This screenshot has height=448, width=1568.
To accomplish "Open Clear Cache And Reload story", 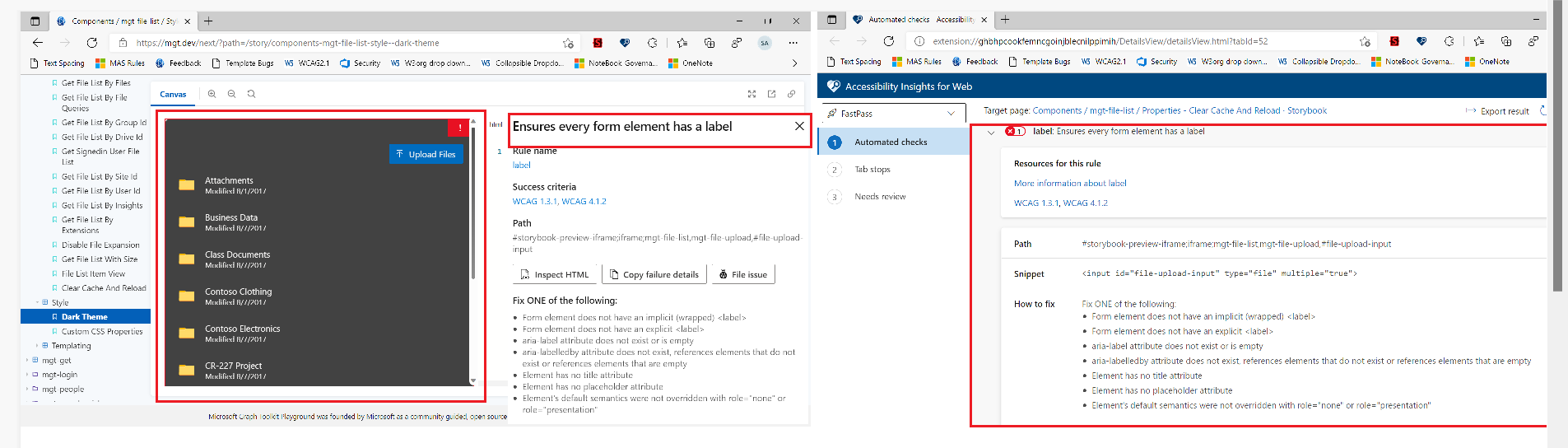I will click(x=104, y=288).
